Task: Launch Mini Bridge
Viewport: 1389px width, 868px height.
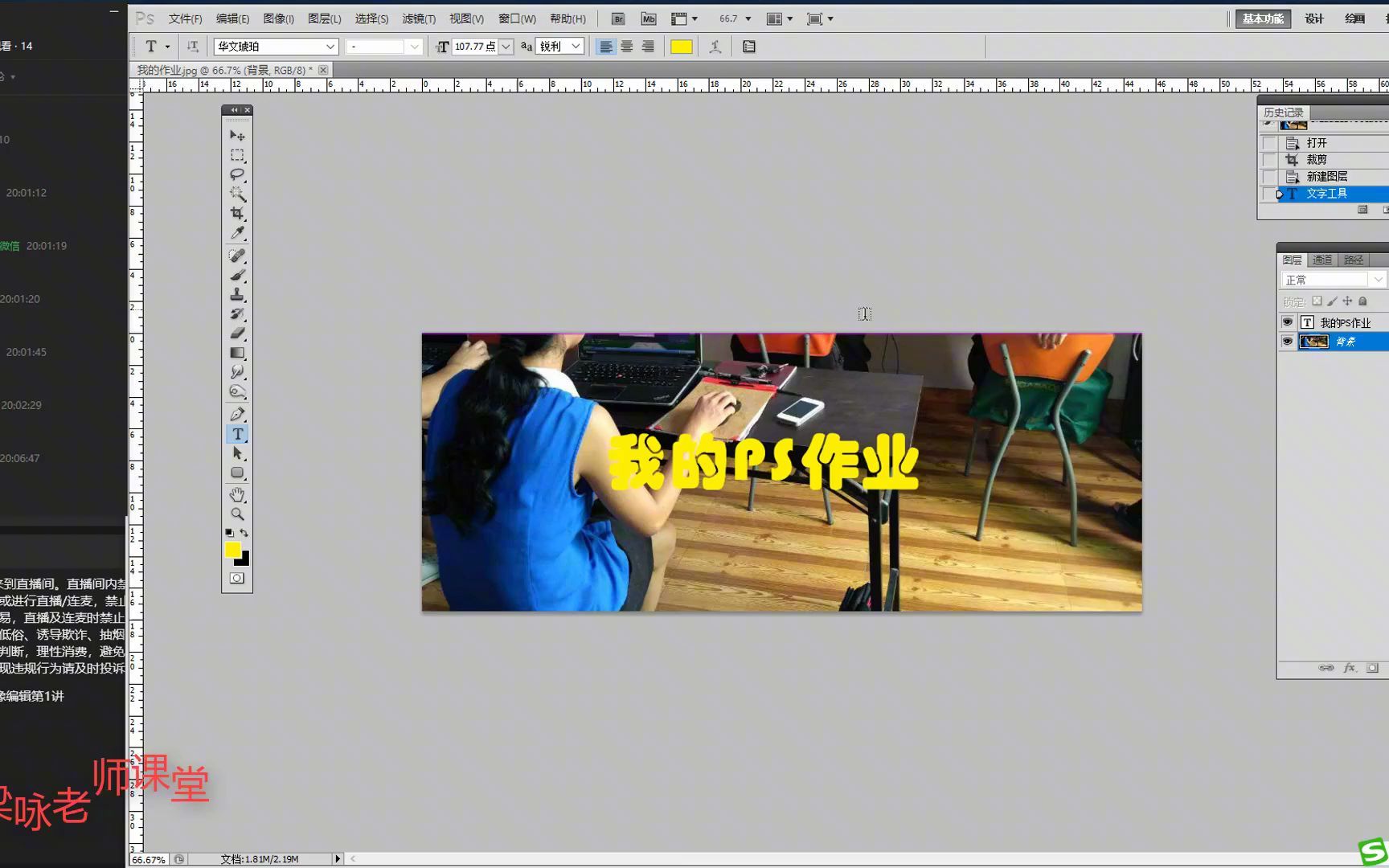Action: pyautogui.click(x=649, y=18)
